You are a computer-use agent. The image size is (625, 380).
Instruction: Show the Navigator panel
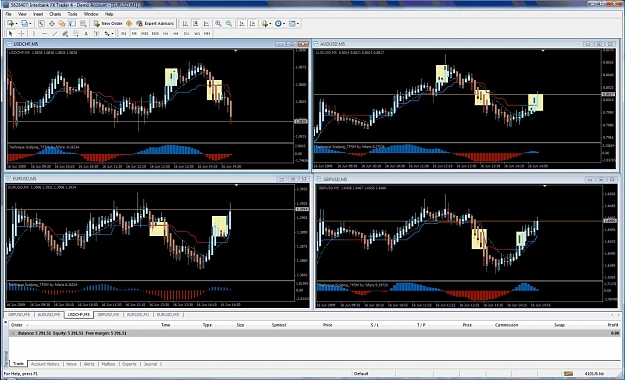click(62, 24)
